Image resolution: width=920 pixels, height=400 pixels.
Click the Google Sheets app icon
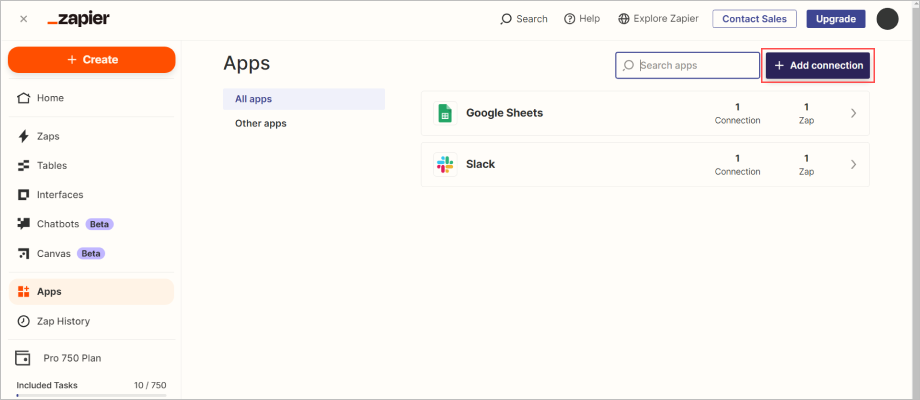click(x=445, y=113)
